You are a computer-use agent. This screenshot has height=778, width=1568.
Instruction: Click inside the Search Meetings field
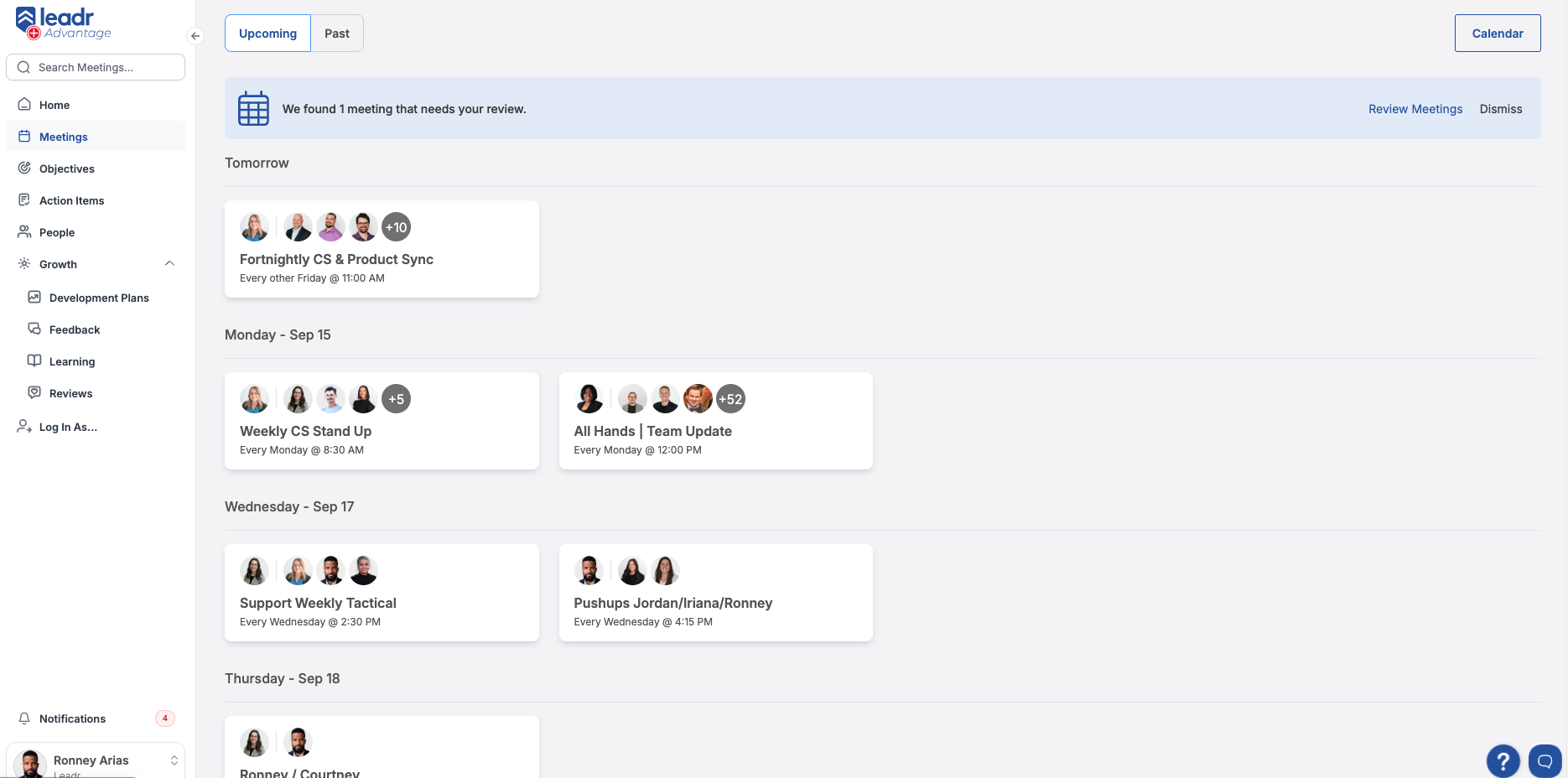95,67
